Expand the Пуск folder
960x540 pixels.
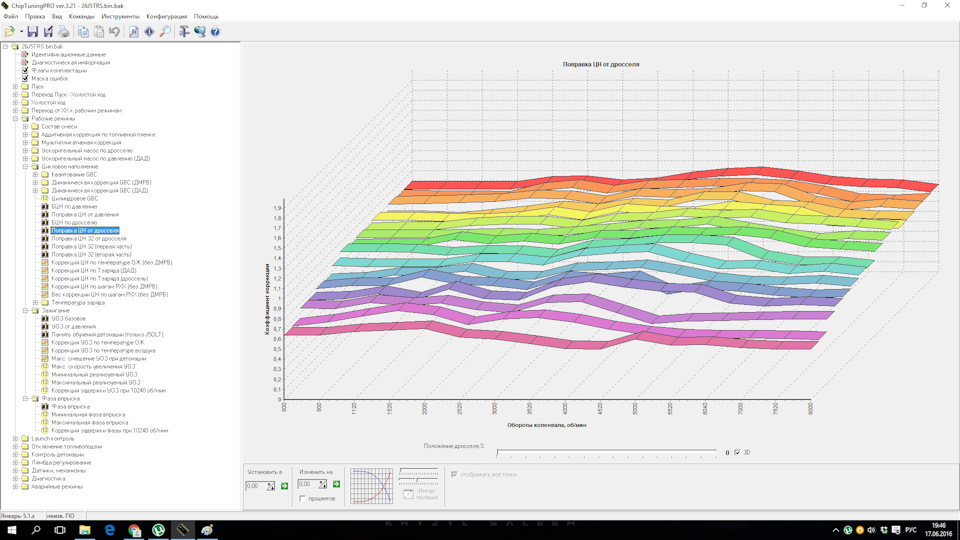click(15, 86)
